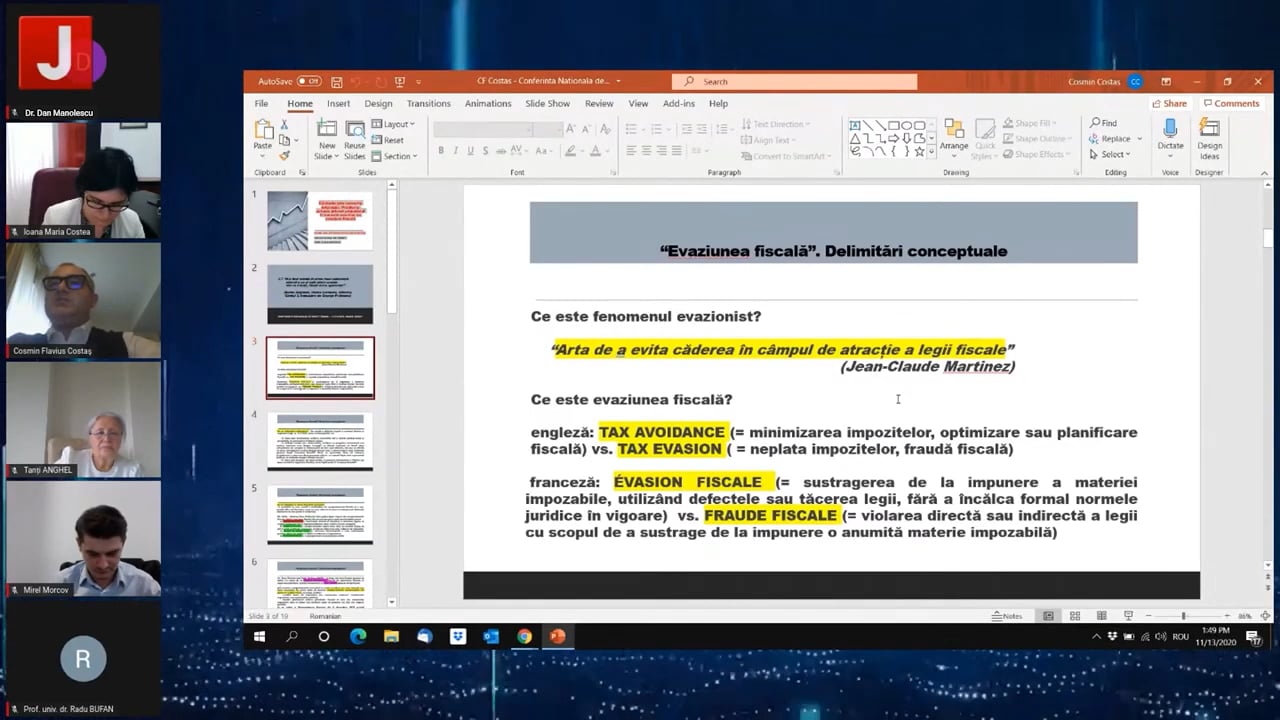
Task: Click the Reuse Slides icon
Action: (355, 129)
